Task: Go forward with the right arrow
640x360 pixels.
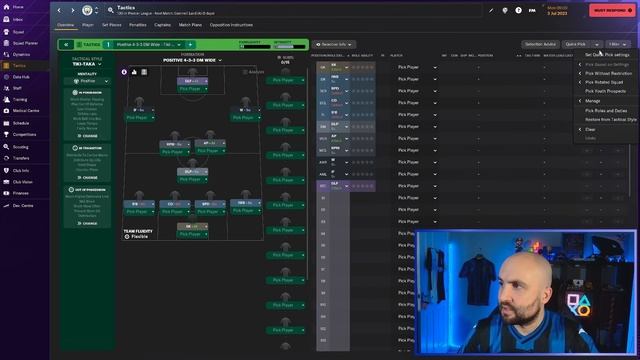Action: [x=73, y=10]
